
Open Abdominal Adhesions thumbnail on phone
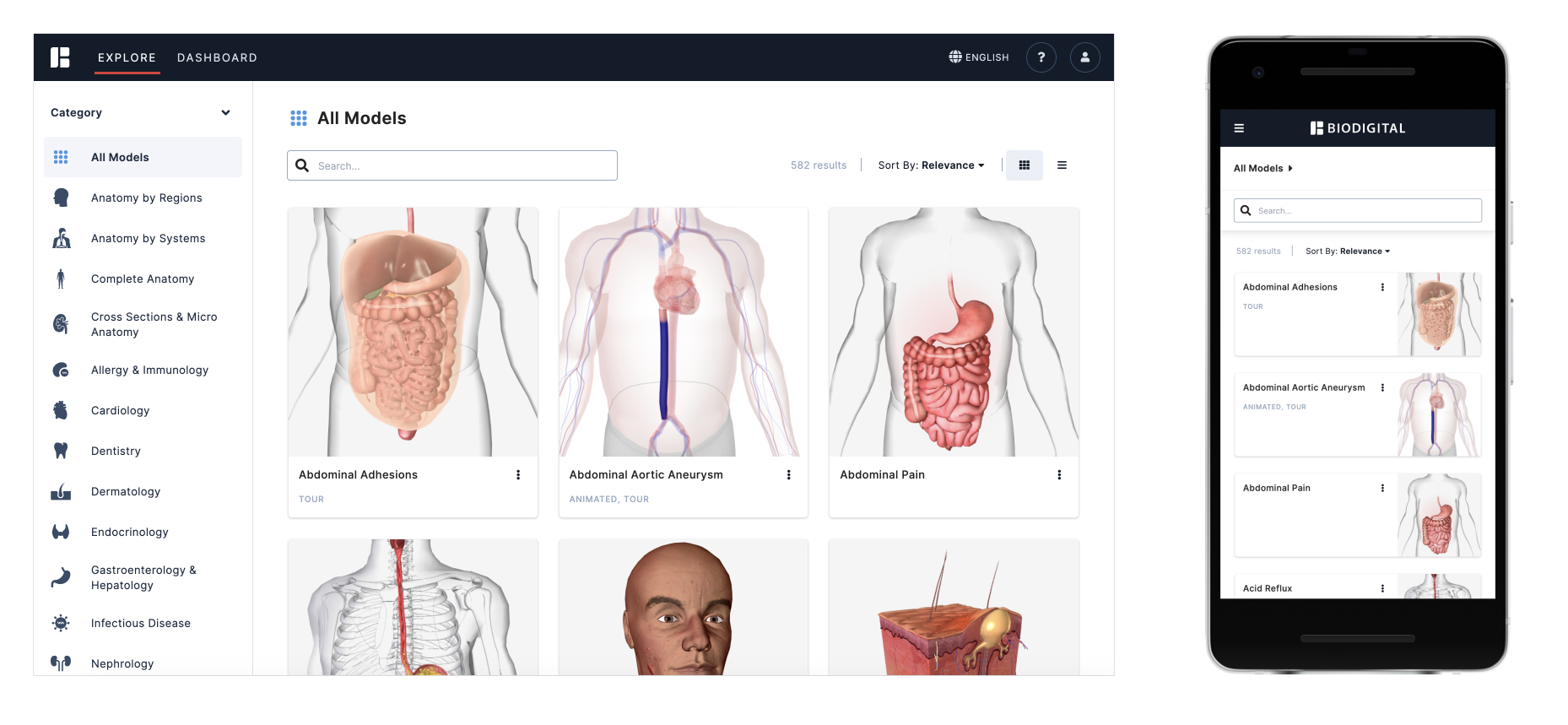point(1439,314)
